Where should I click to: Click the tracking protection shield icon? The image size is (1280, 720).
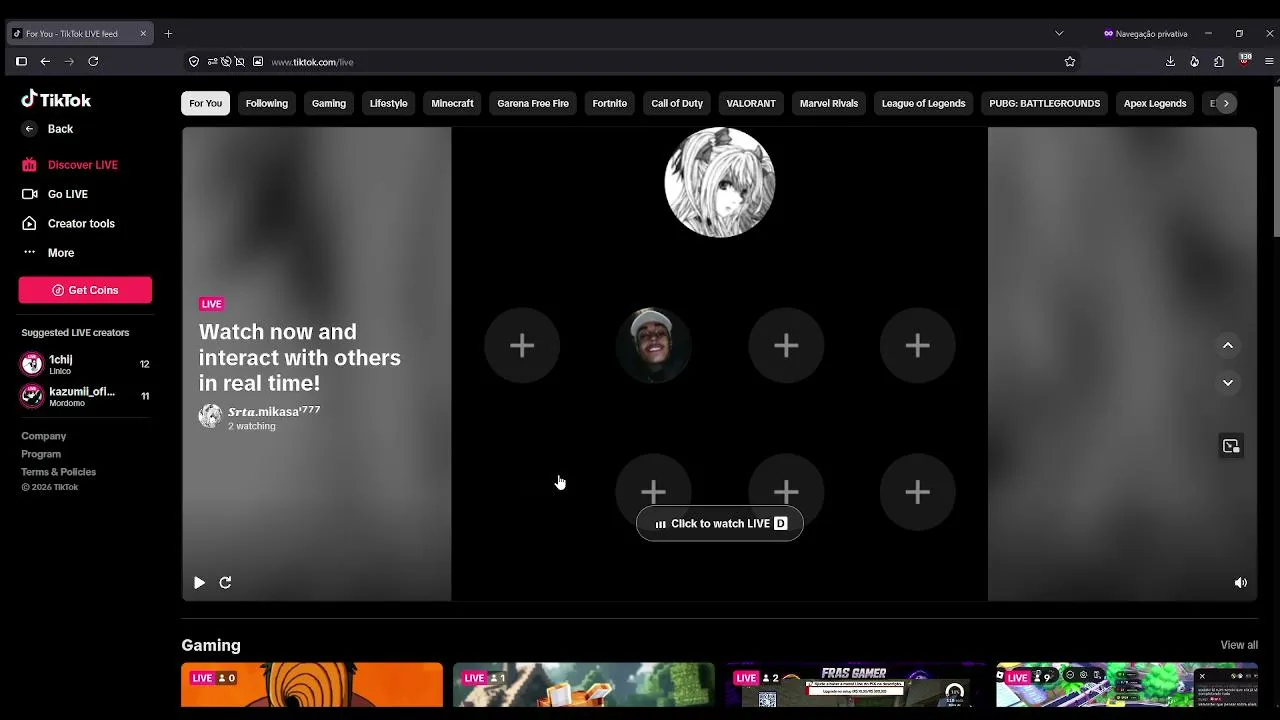click(x=194, y=62)
